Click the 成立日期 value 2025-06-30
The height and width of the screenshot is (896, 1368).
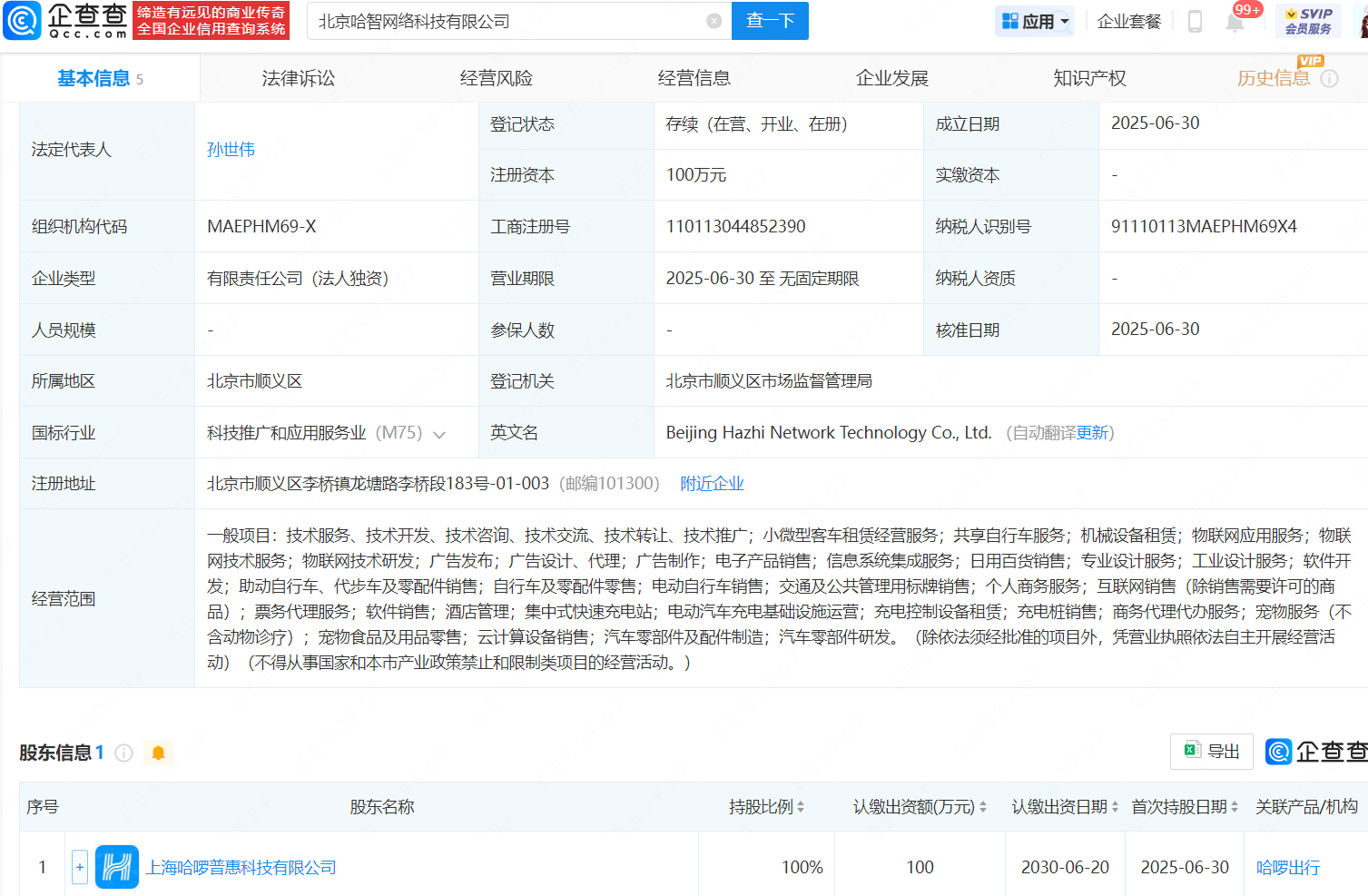pyautogui.click(x=1155, y=123)
